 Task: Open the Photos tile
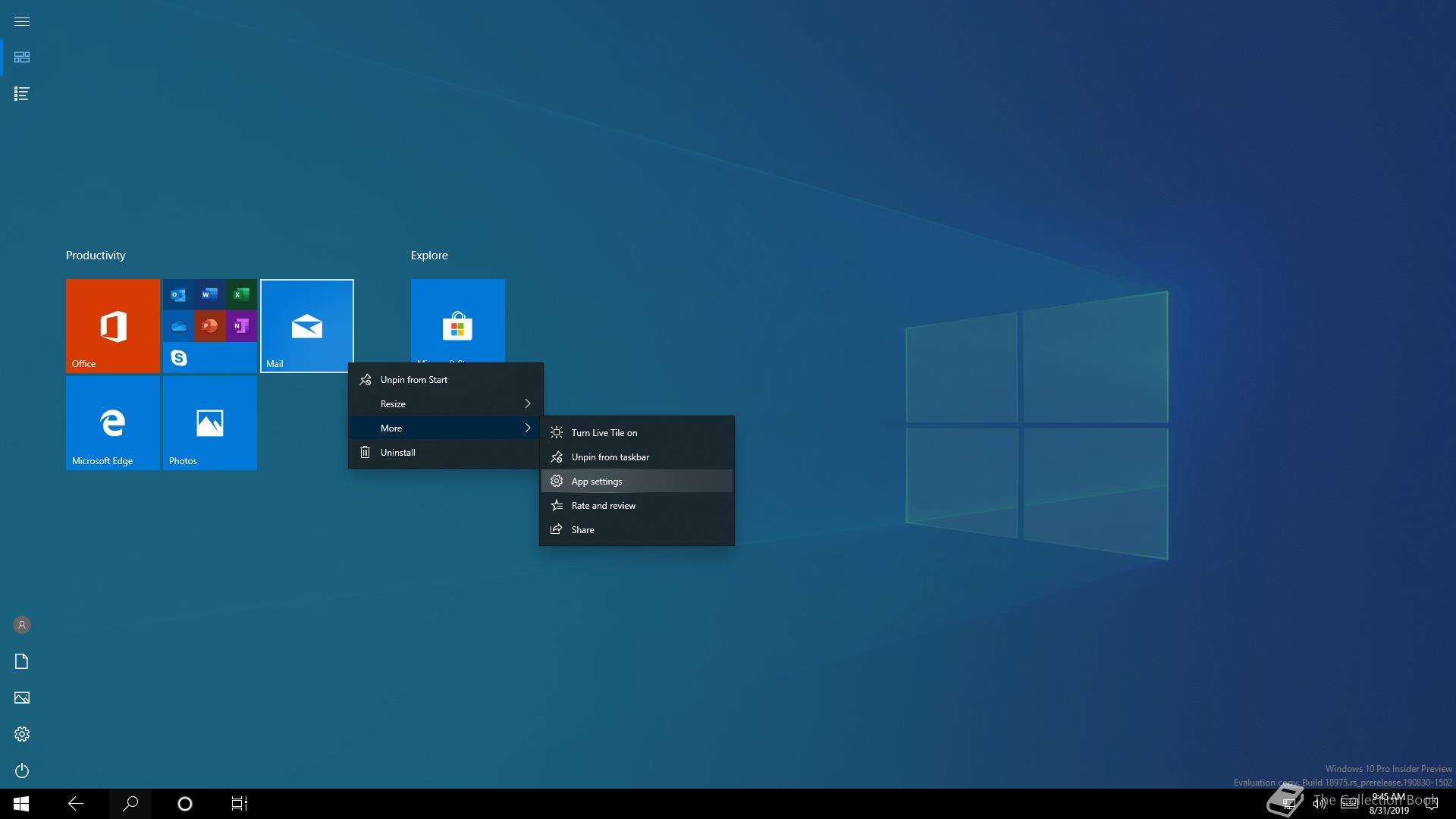[x=210, y=423]
